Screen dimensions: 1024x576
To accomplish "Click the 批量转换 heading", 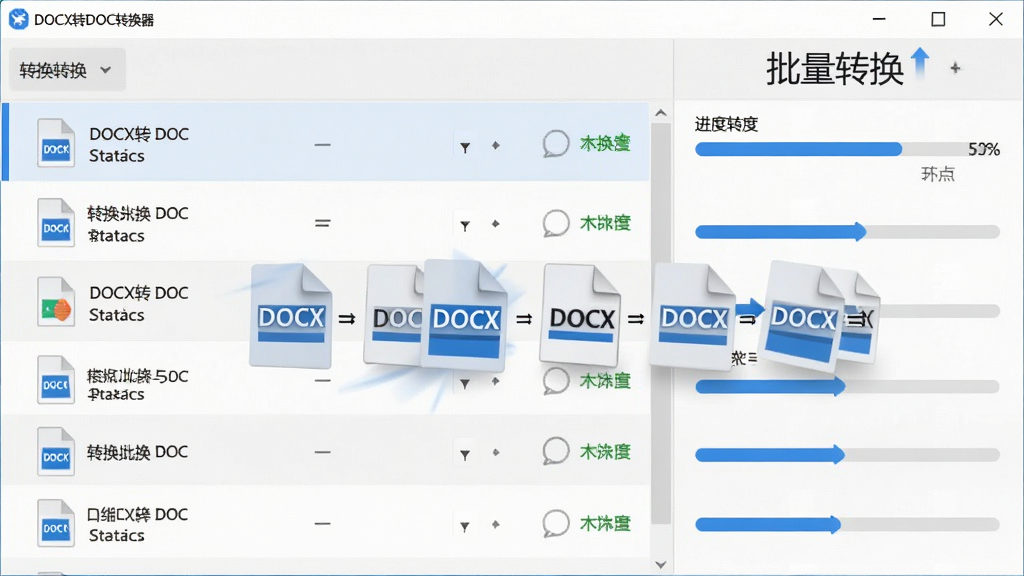I will [x=835, y=69].
